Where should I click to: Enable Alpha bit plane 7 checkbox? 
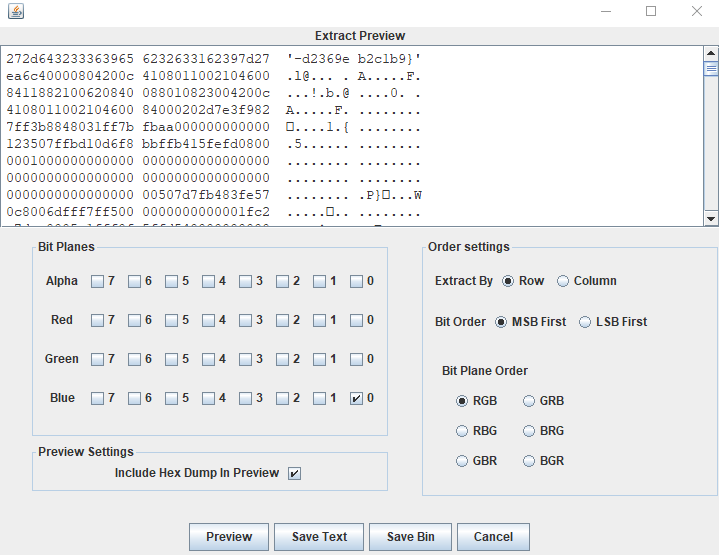click(97, 281)
